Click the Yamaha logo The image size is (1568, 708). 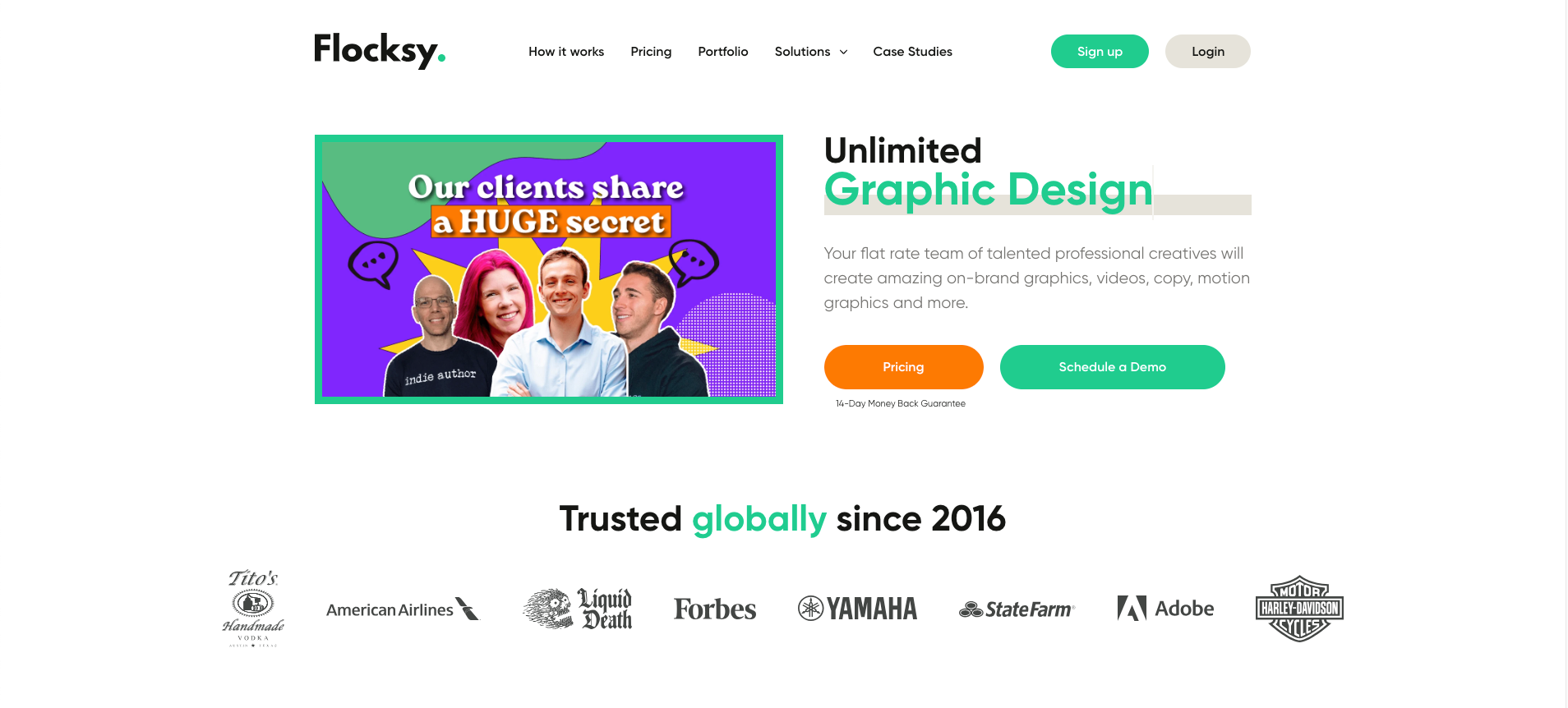[857, 609]
